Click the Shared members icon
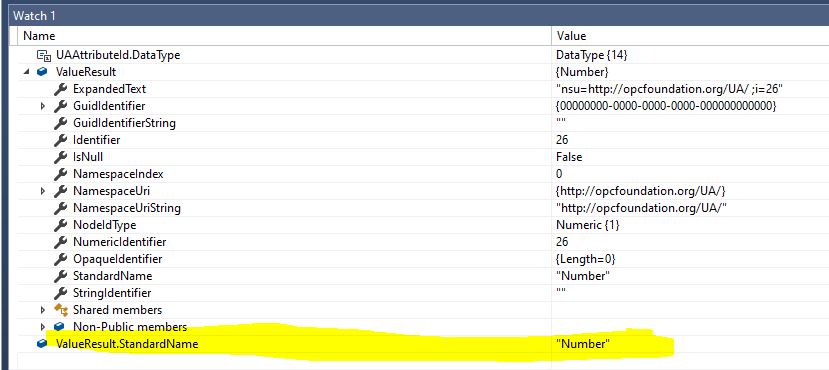Image resolution: width=829 pixels, height=370 pixels. (x=61, y=310)
